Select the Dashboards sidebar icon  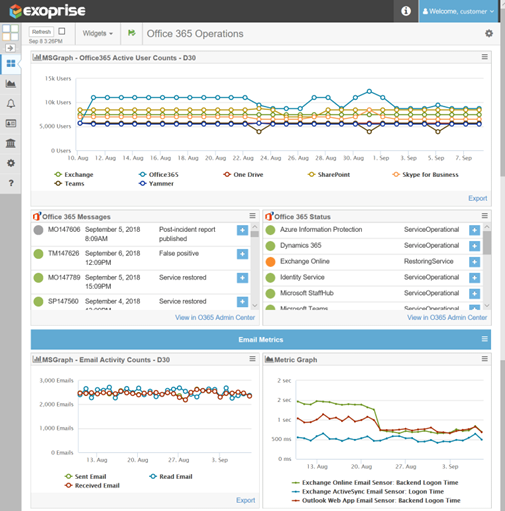(11, 63)
